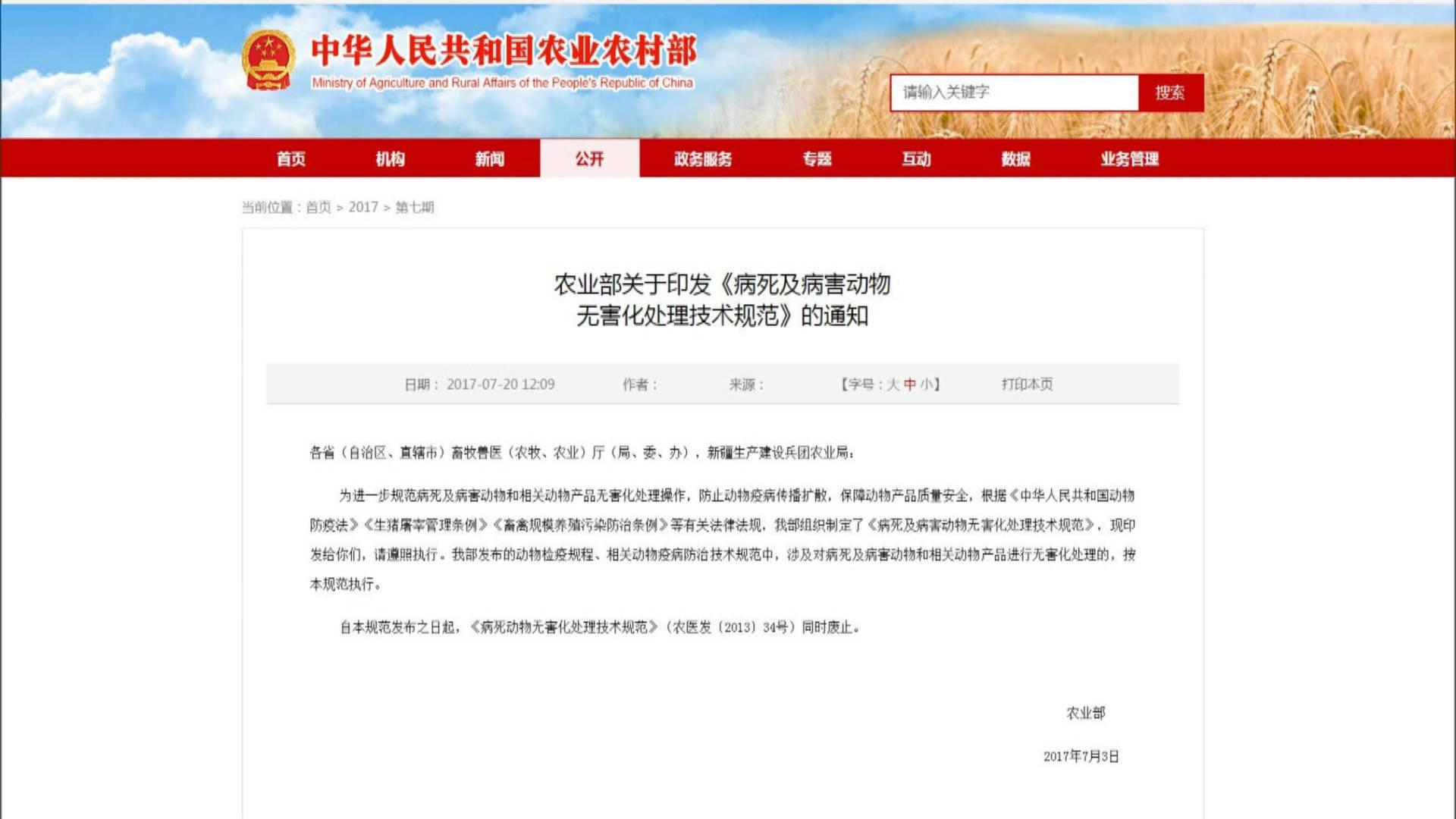Open the 首页 navigation menu item
1456x819 pixels.
tap(290, 158)
